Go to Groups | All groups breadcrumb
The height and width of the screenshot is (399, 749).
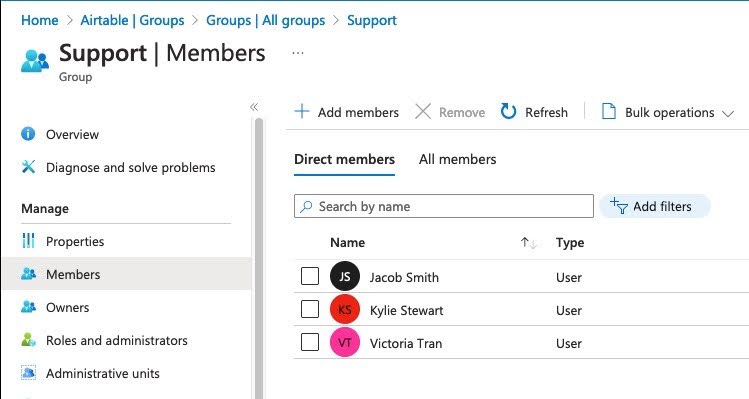(266, 20)
